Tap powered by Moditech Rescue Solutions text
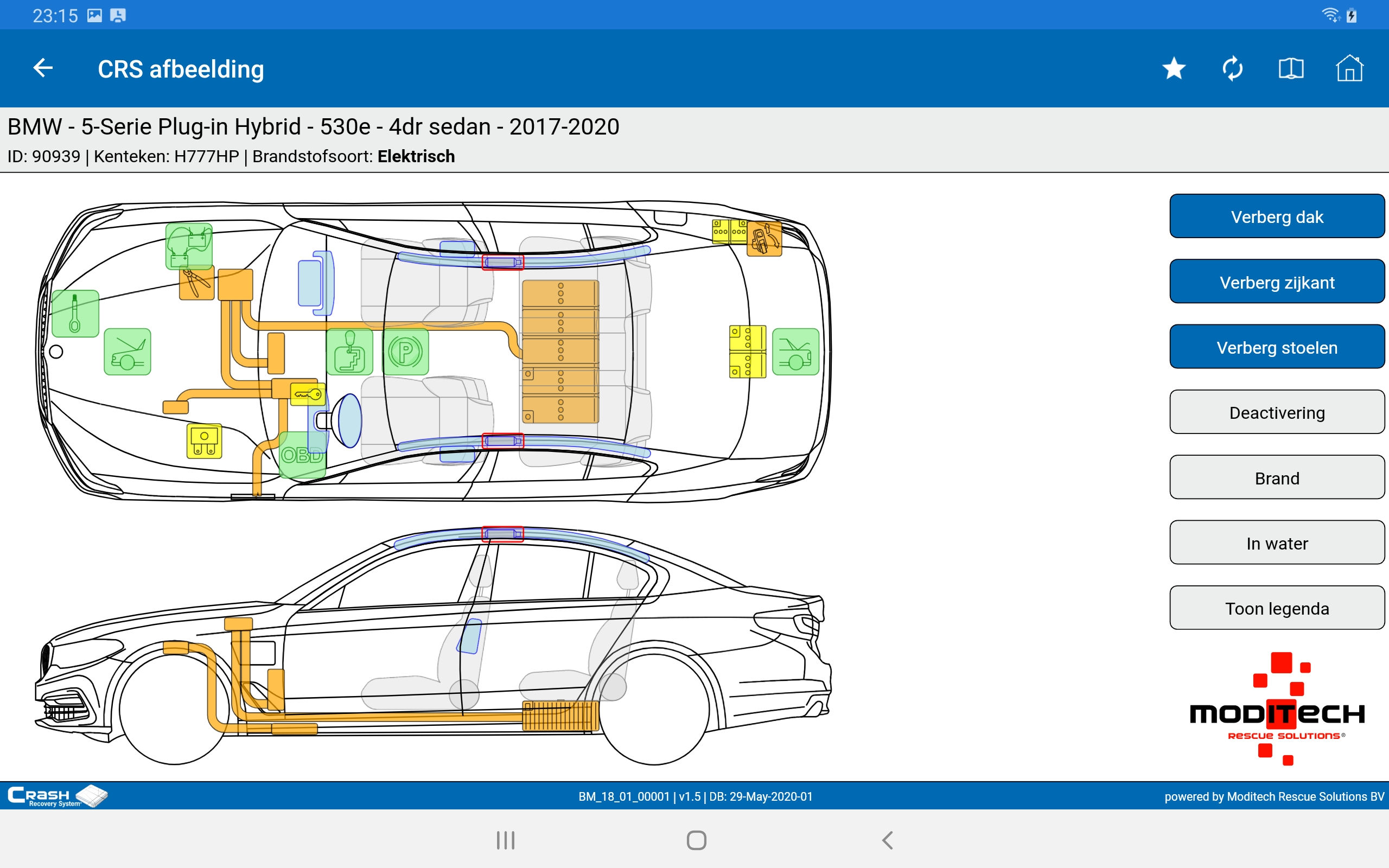Viewport: 1389px width, 868px height. (1274, 797)
